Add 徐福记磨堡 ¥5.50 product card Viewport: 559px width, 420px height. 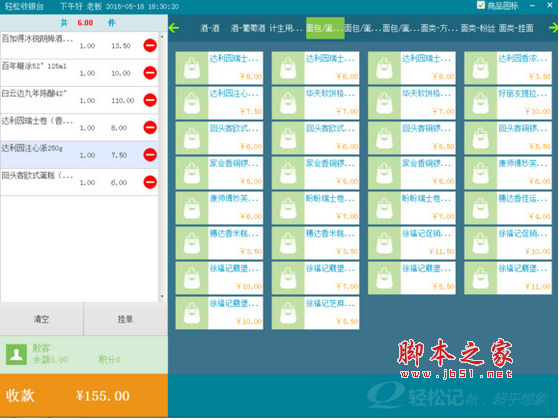tap(412, 278)
